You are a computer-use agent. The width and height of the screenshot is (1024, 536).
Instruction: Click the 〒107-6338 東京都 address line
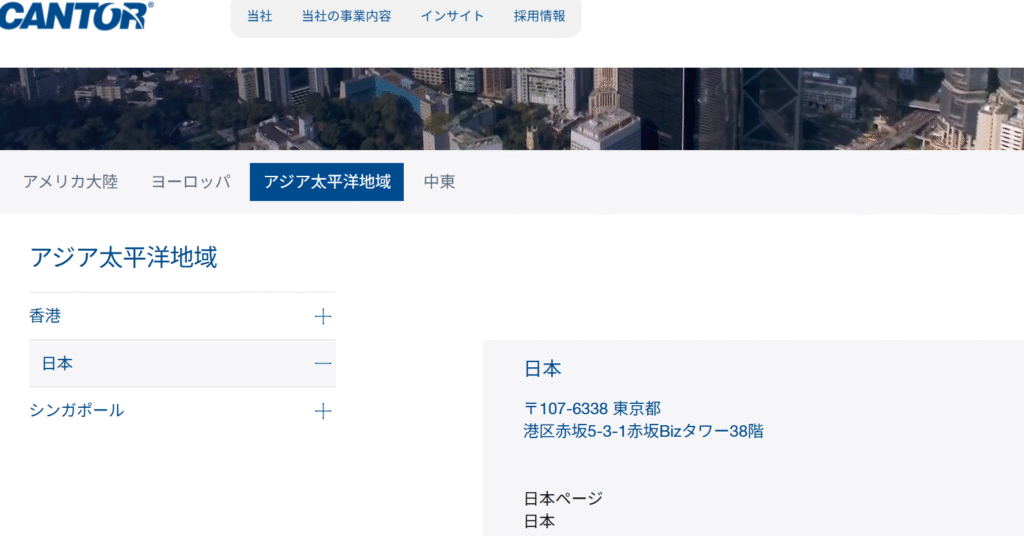(x=592, y=409)
